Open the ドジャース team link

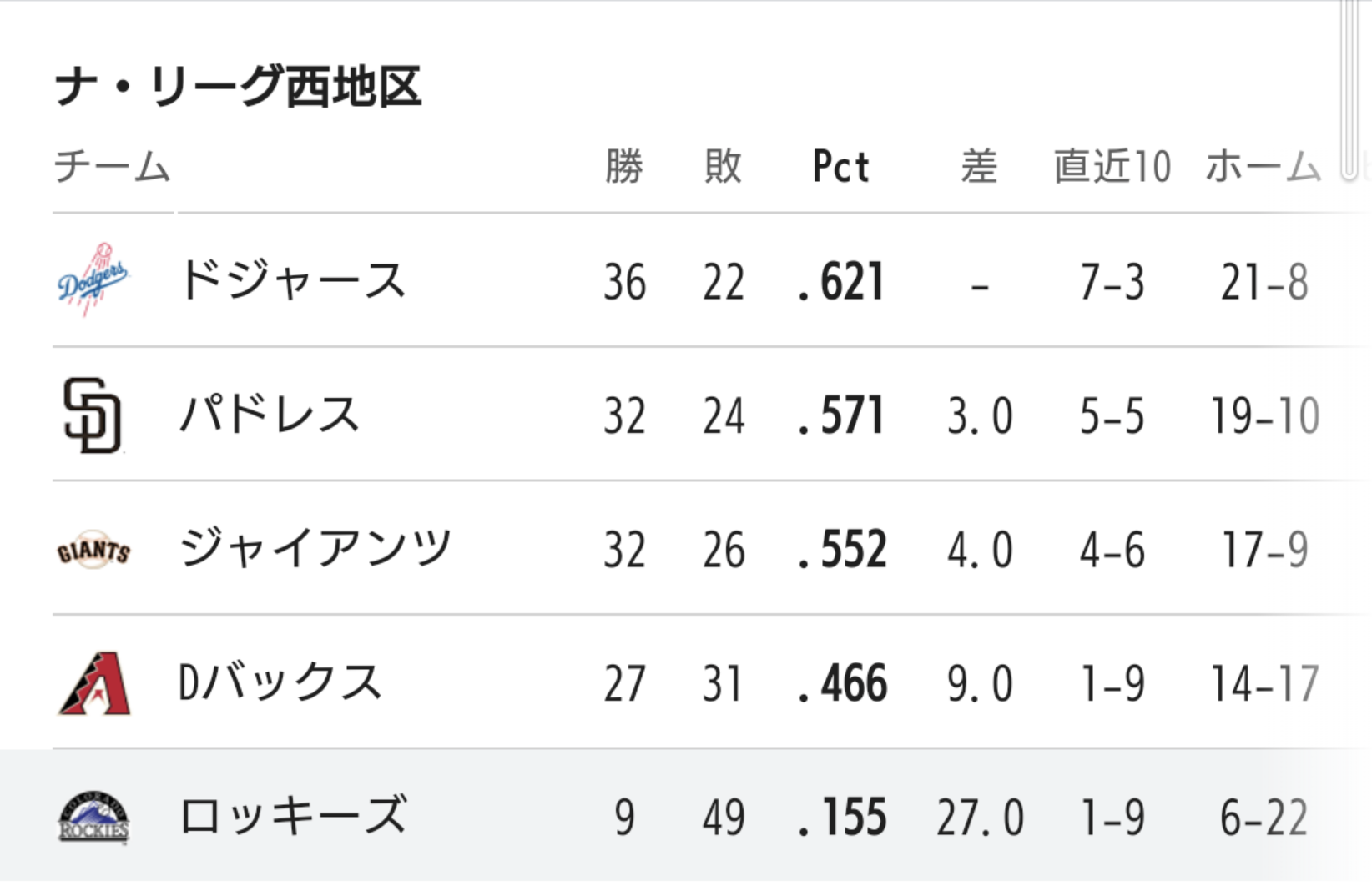292,280
